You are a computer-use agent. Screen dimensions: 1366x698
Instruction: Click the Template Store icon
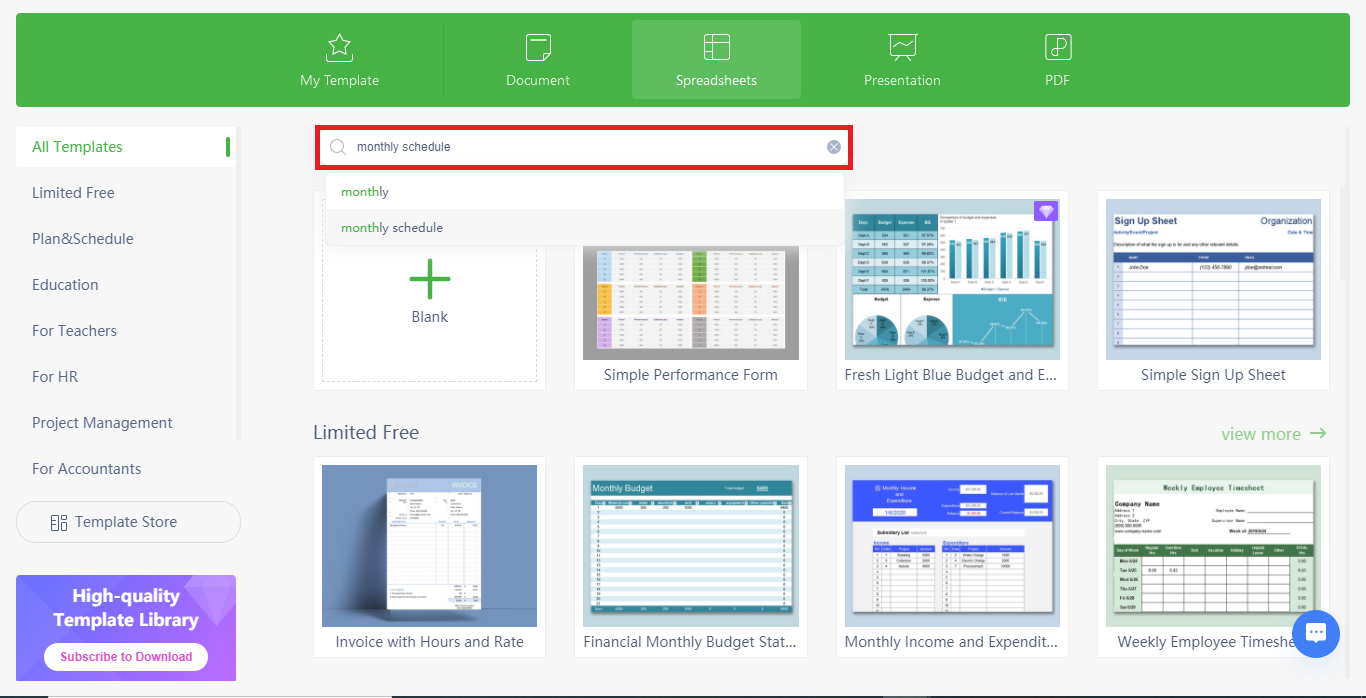58,522
